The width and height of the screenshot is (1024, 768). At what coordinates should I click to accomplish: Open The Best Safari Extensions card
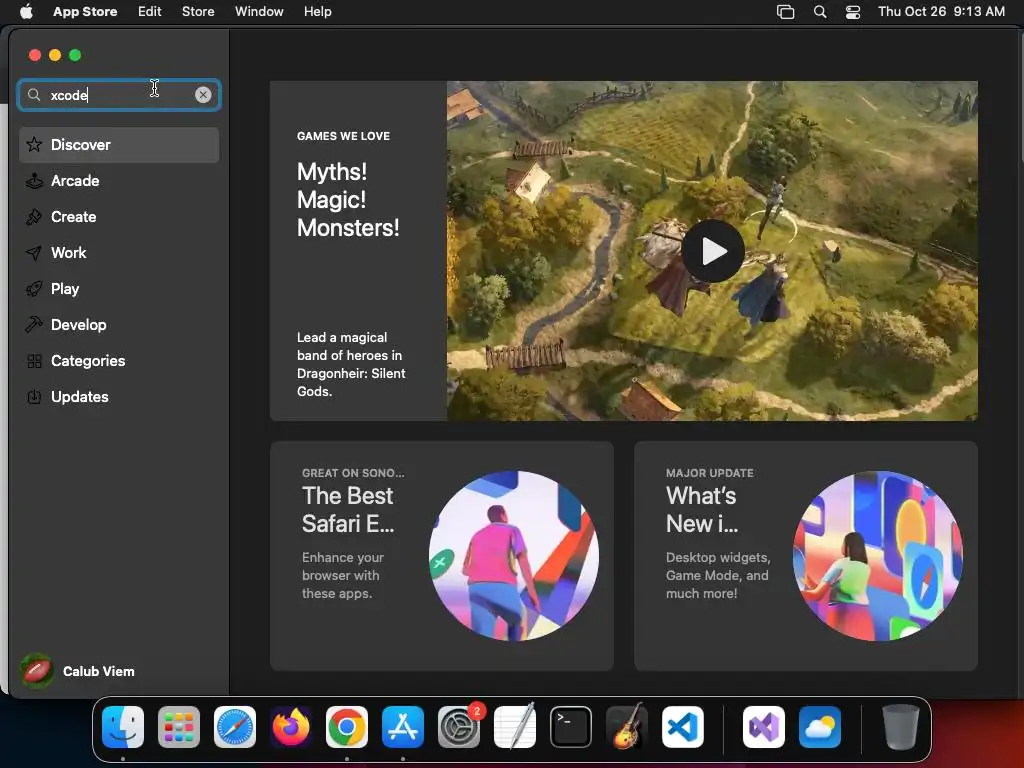coord(442,556)
